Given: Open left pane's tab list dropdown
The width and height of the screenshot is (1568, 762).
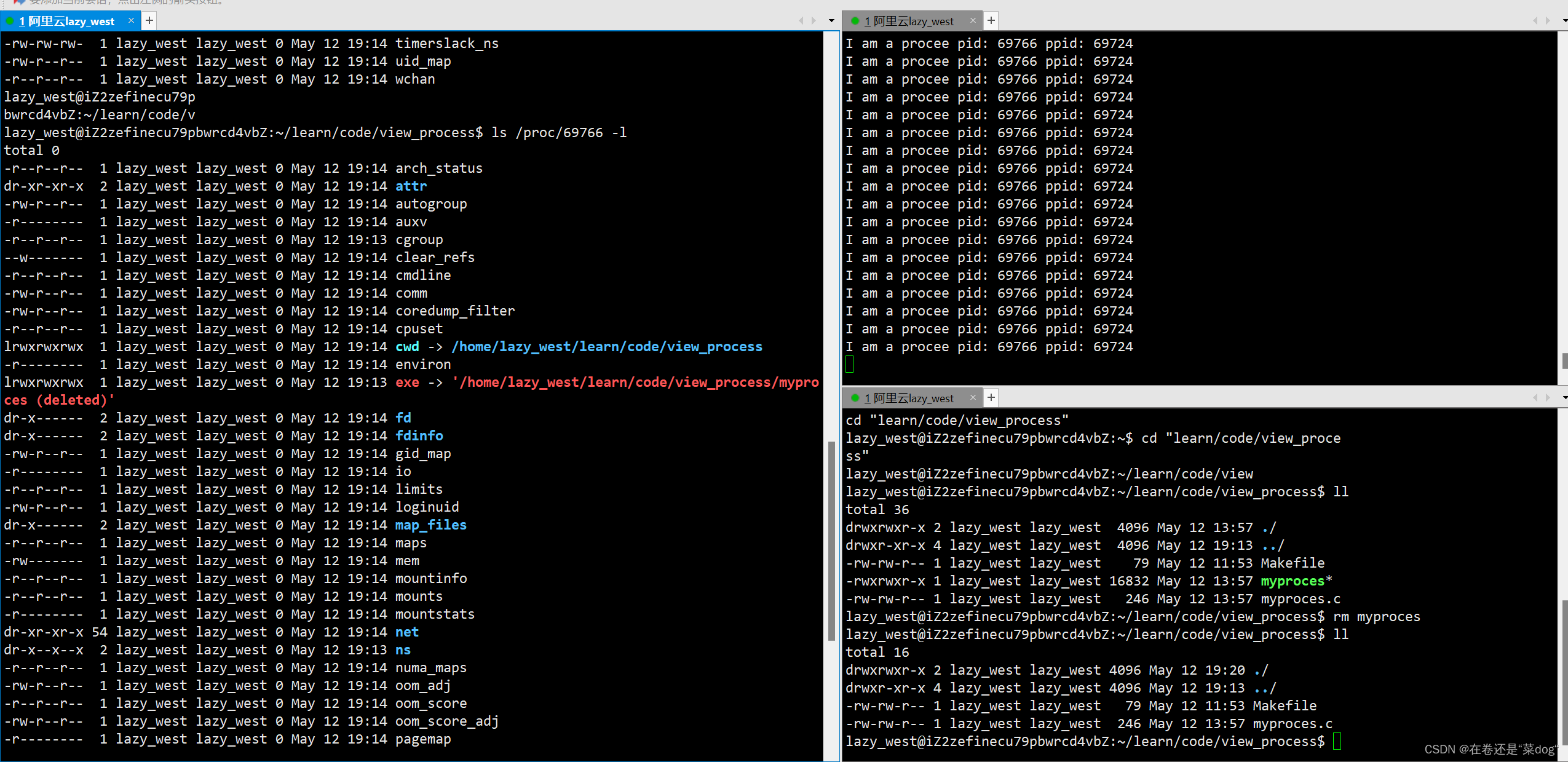Looking at the screenshot, I should pos(831,21).
